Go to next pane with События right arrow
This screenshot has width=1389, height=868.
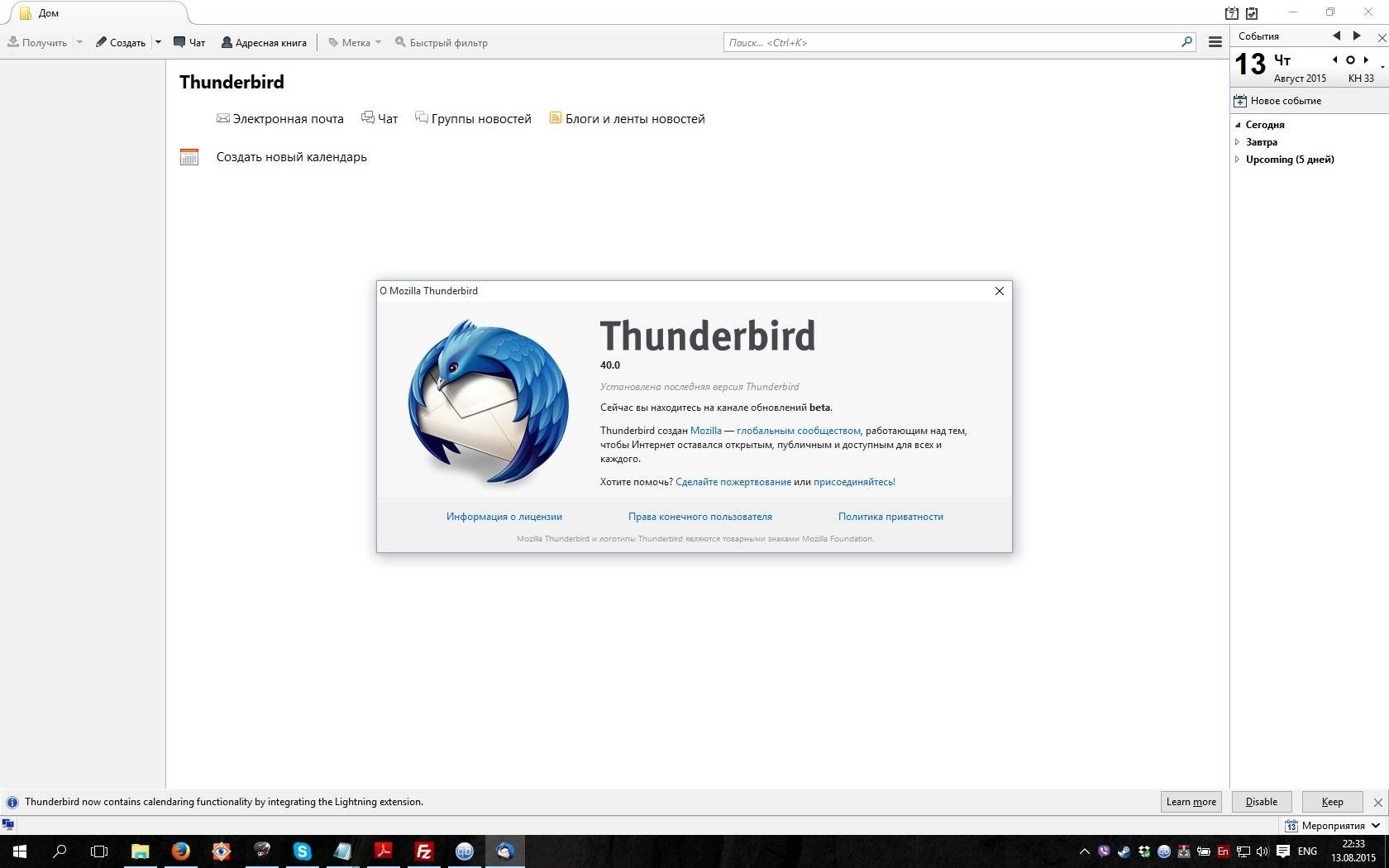[1357, 36]
